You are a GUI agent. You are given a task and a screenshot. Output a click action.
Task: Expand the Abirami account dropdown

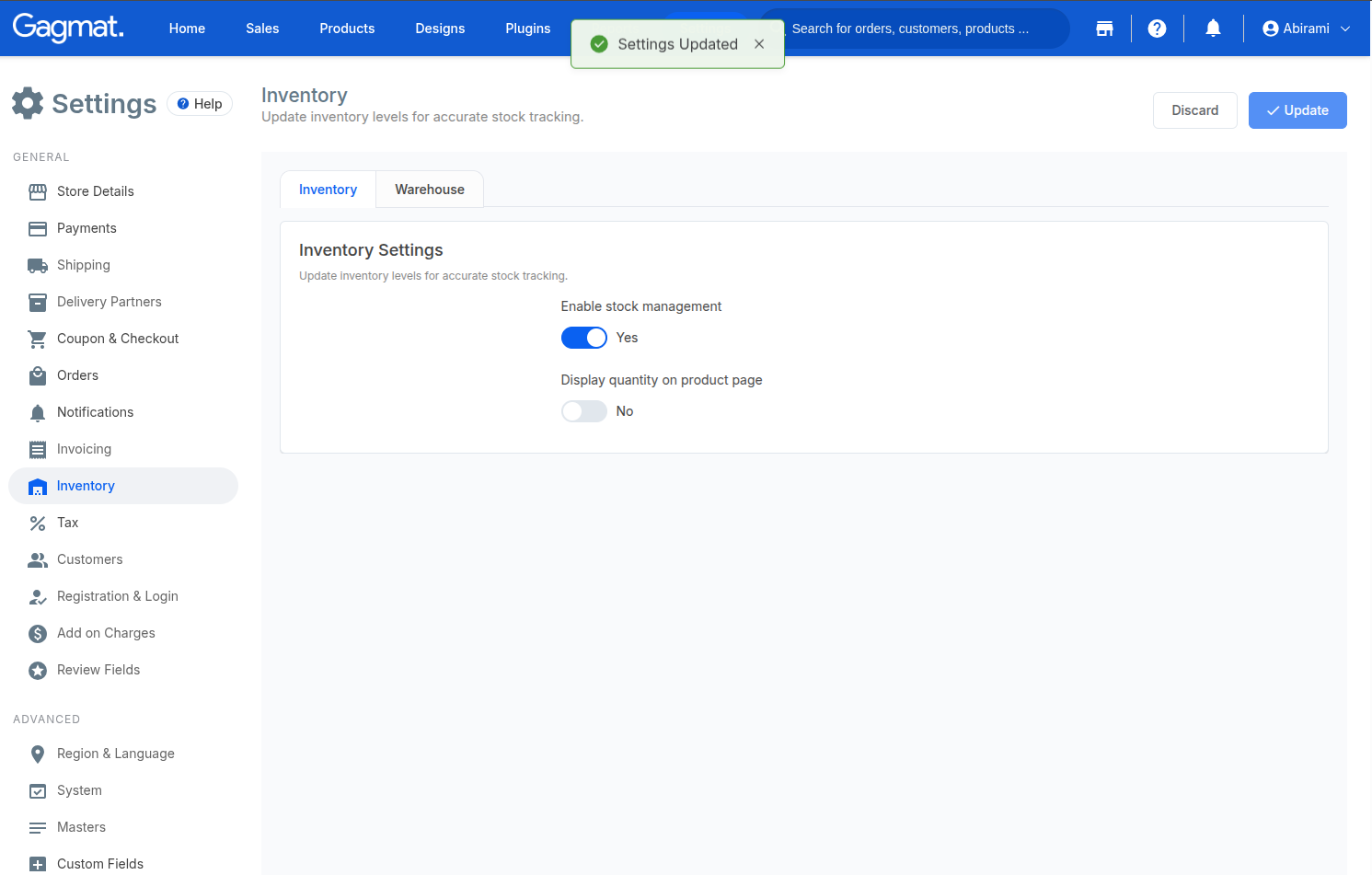click(1307, 29)
